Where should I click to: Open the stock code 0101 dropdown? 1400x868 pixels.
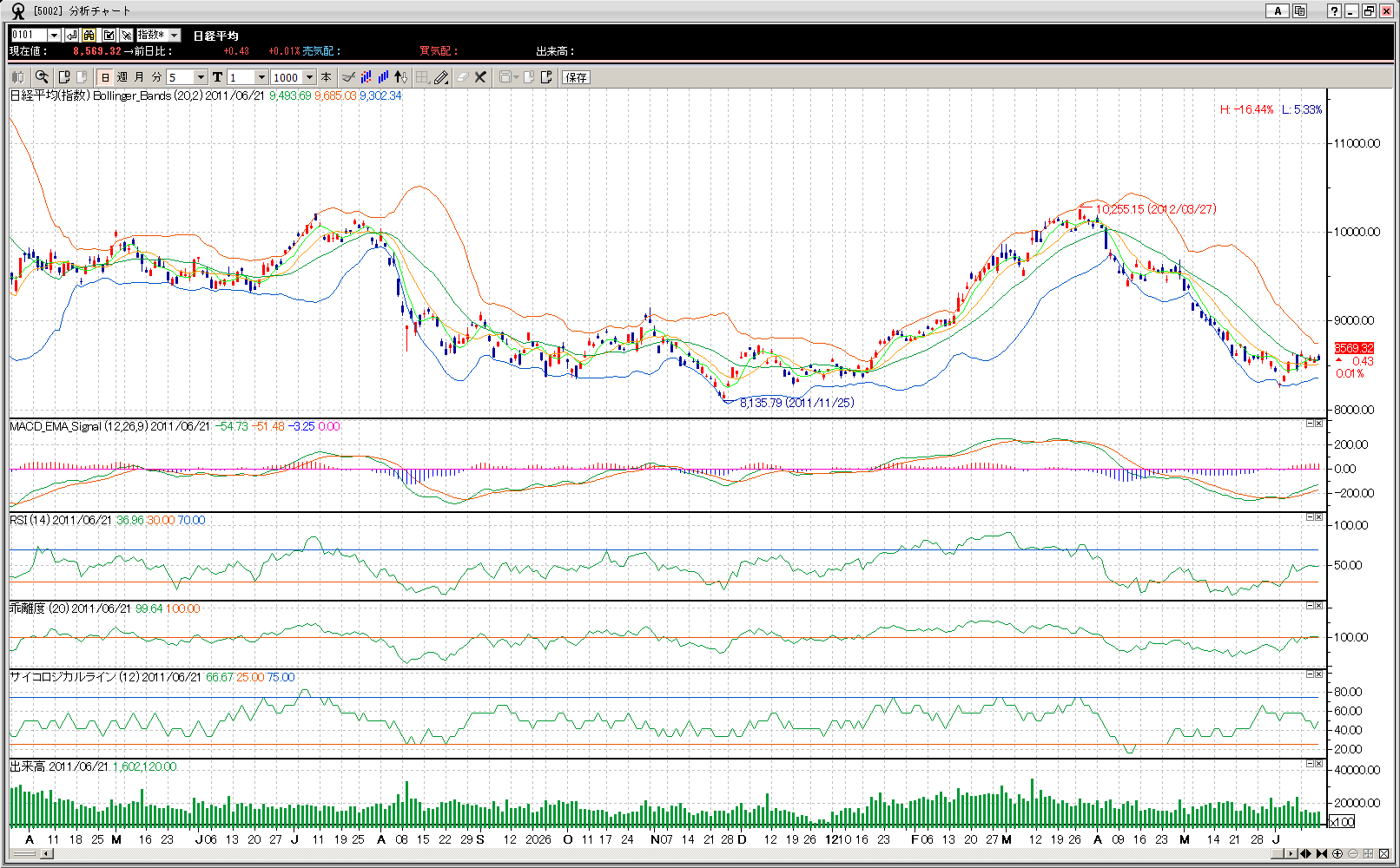click(x=54, y=35)
